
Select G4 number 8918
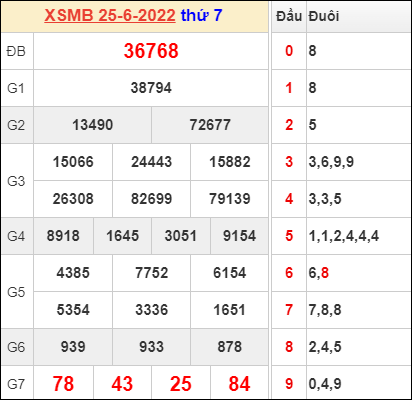tap(63, 236)
